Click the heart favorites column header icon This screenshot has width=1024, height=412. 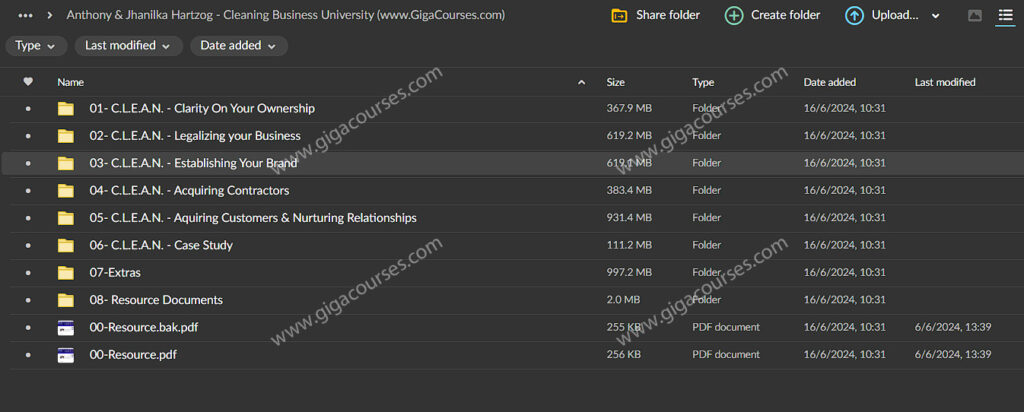coord(28,82)
